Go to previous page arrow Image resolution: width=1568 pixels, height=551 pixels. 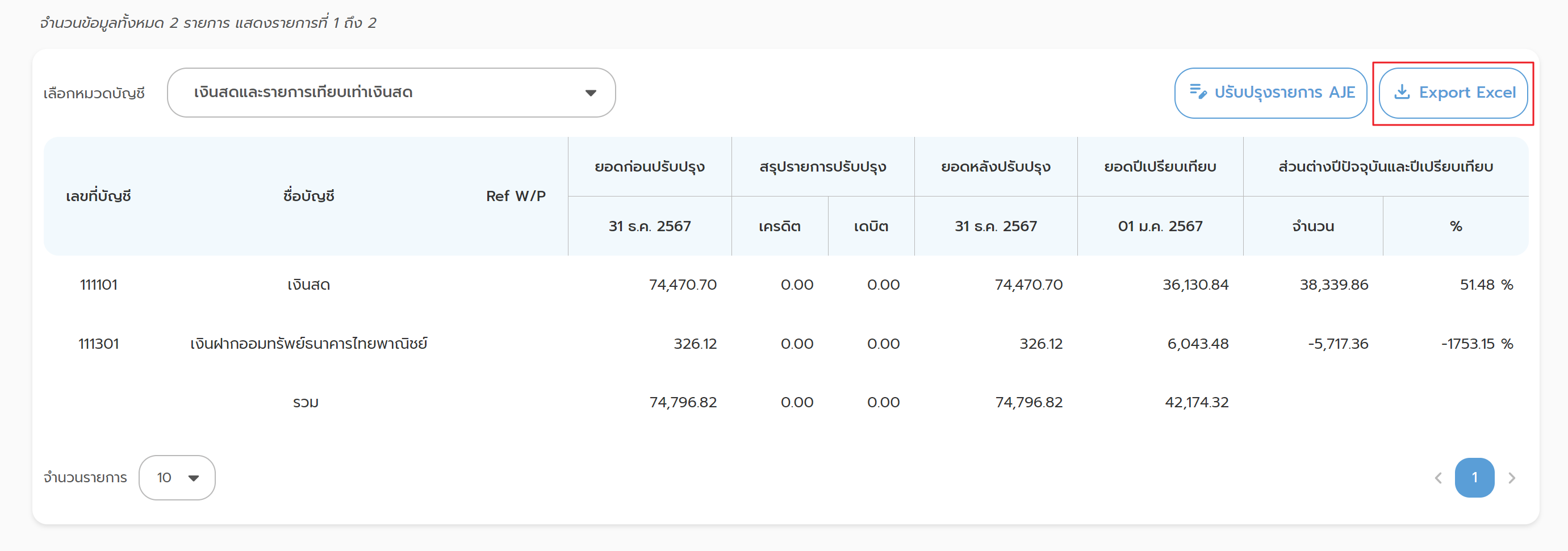(1439, 478)
